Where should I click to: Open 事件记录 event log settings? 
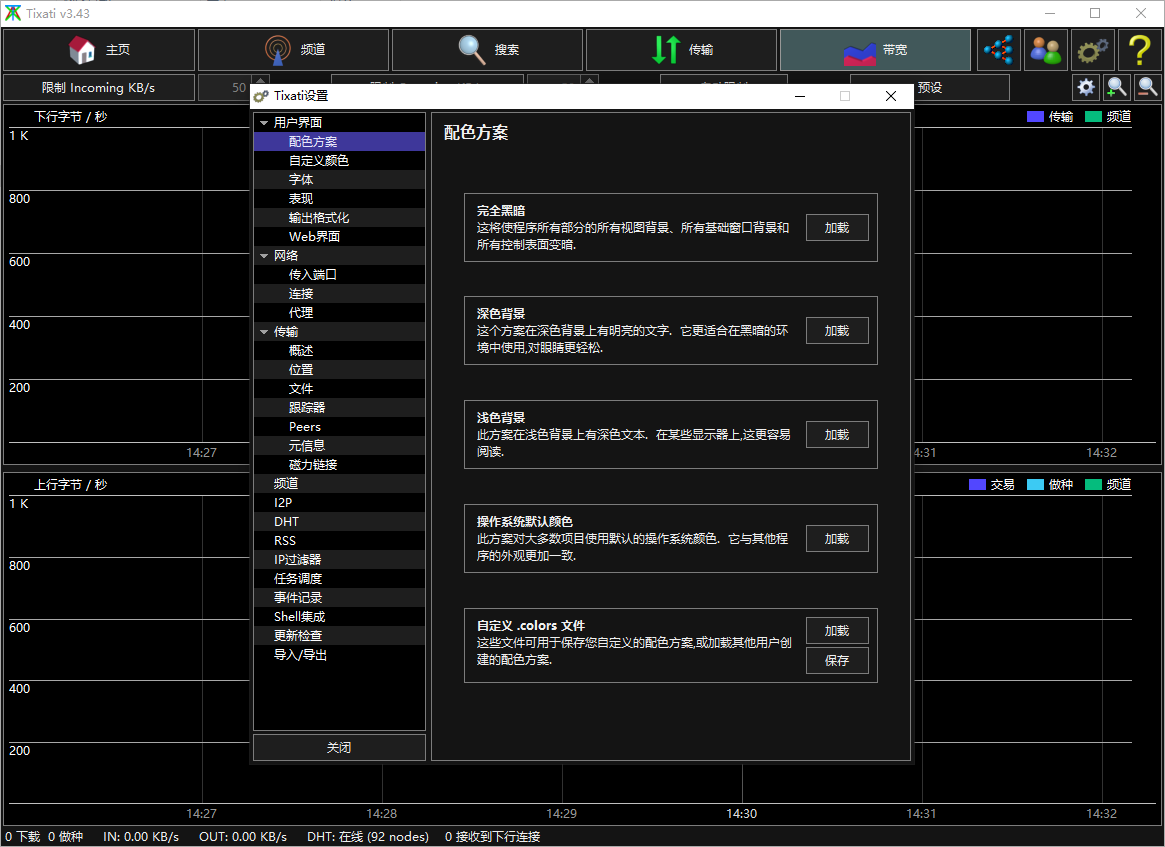click(340, 598)
